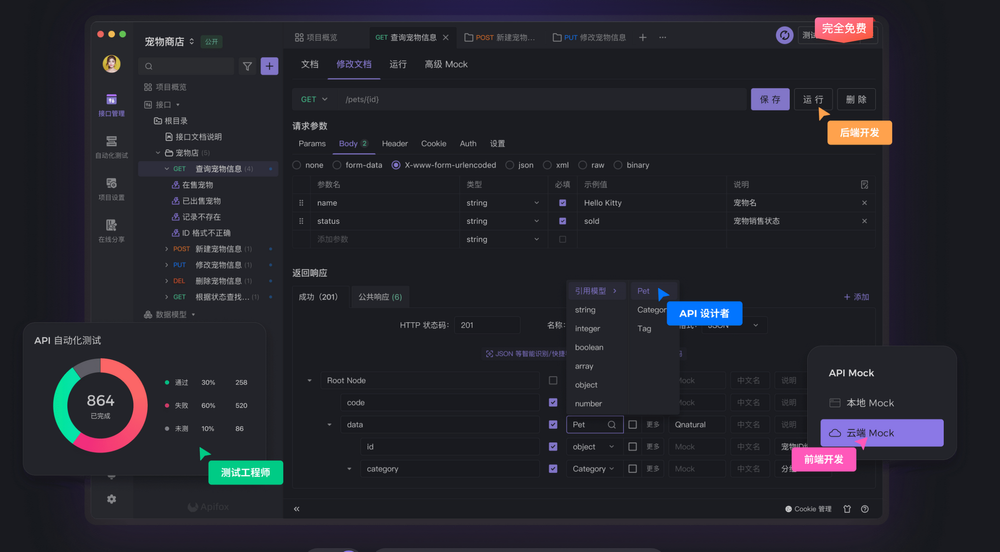Click the purple sync refresh icon
The height and width of the screenshot is (552, 1000).
tap(785, 35)
